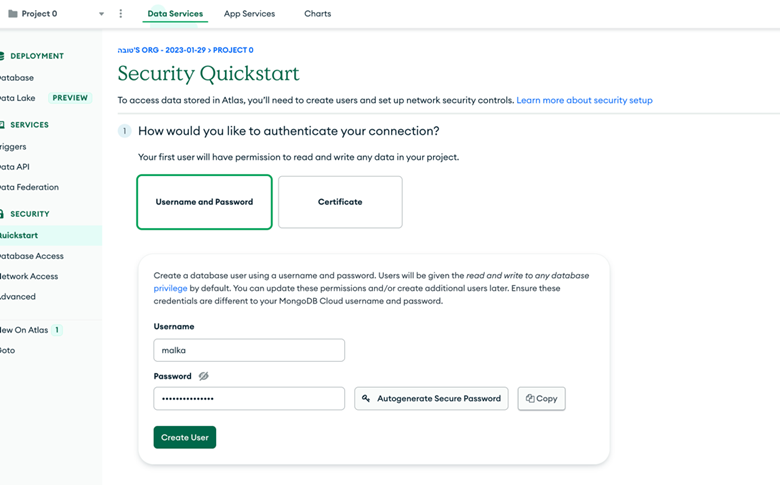Image resolution: width=780 pixels, height=485 pixels.
Task: Click the privilege hyperlink
Action: [x=170, y=288]
